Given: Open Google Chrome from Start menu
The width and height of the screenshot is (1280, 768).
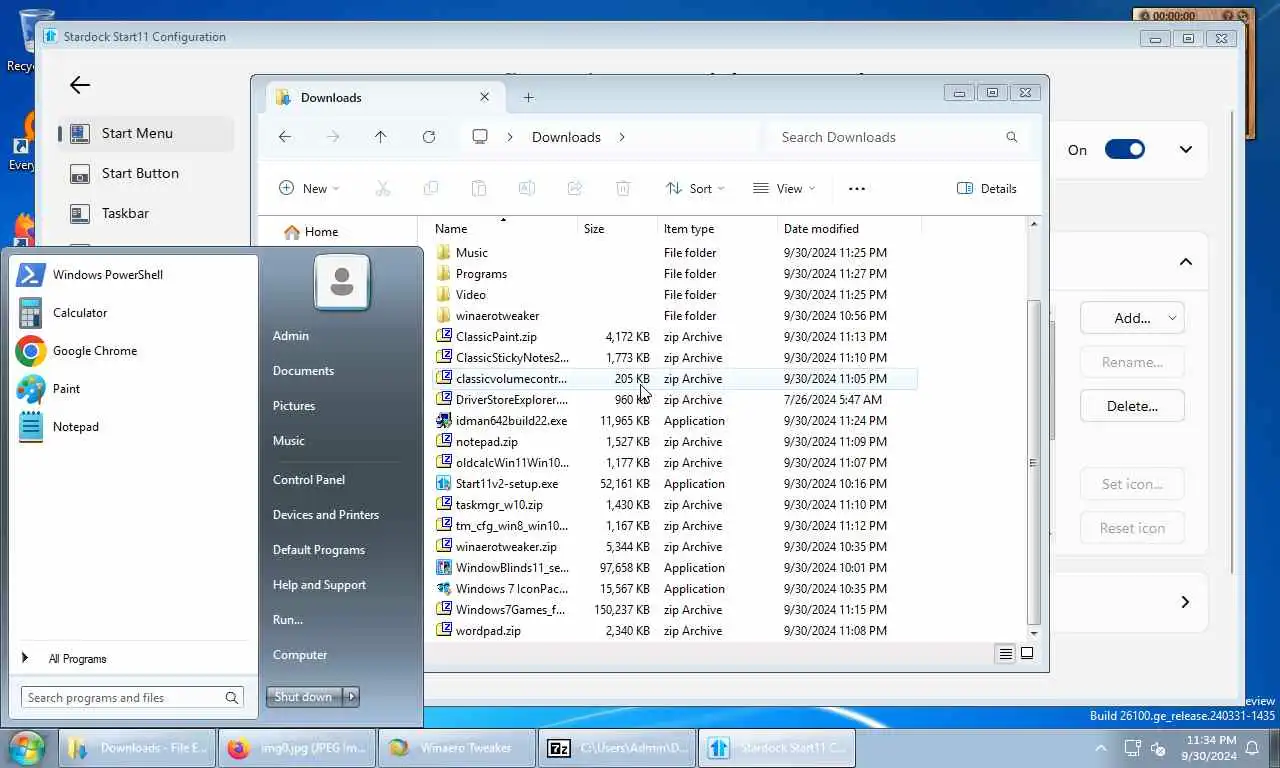Looking at the screenshot, I should tap(95, 351).
